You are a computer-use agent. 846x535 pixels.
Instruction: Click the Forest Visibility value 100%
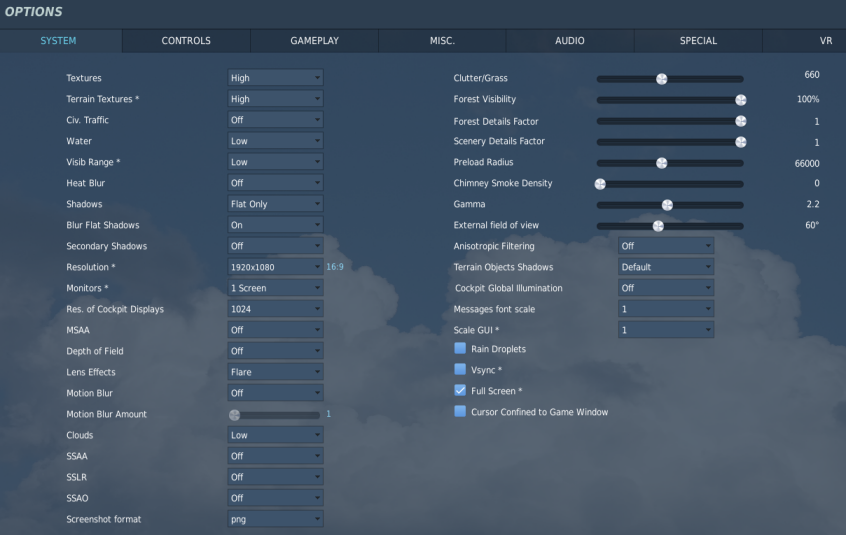[x=808, y=99]
